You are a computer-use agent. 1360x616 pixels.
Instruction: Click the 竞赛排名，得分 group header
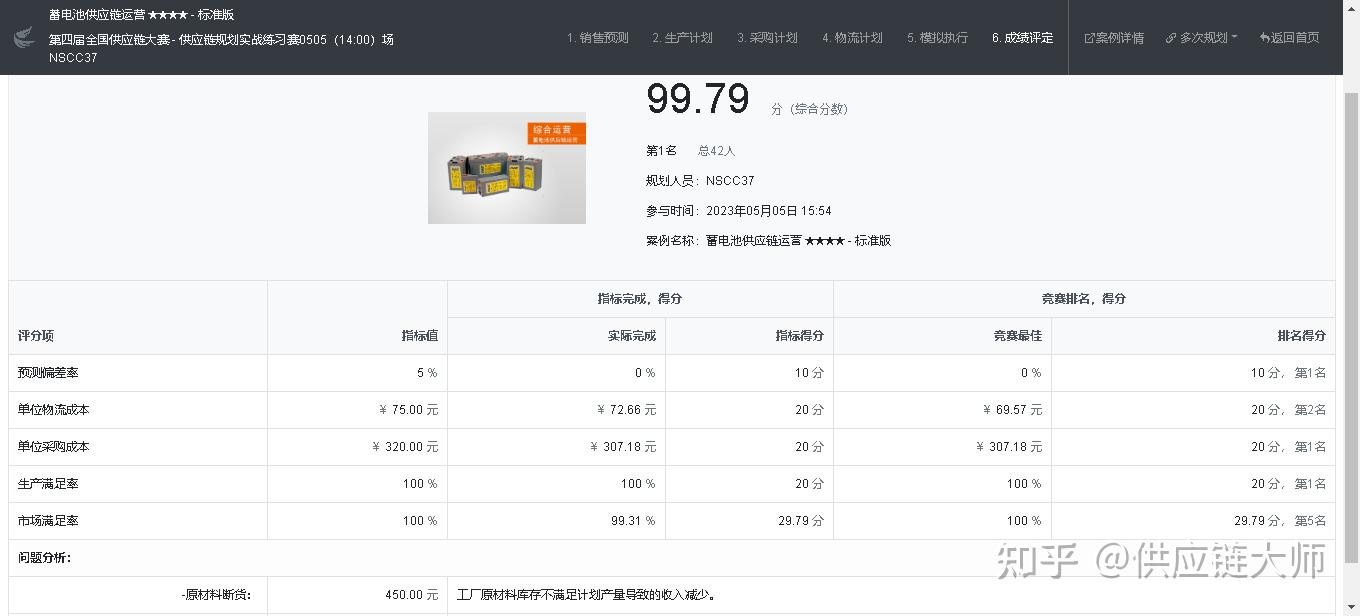[1084, 299]
